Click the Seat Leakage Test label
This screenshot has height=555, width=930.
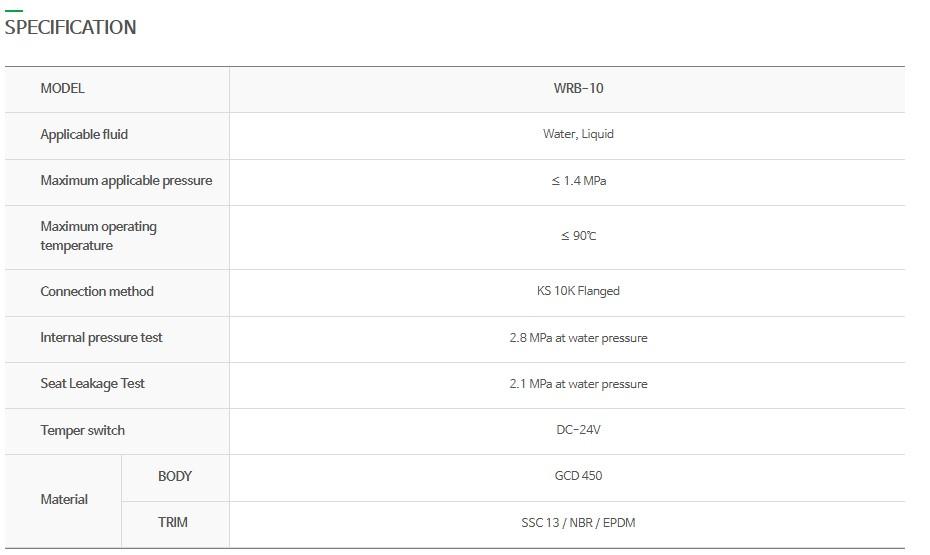click(x=92, y=384)
